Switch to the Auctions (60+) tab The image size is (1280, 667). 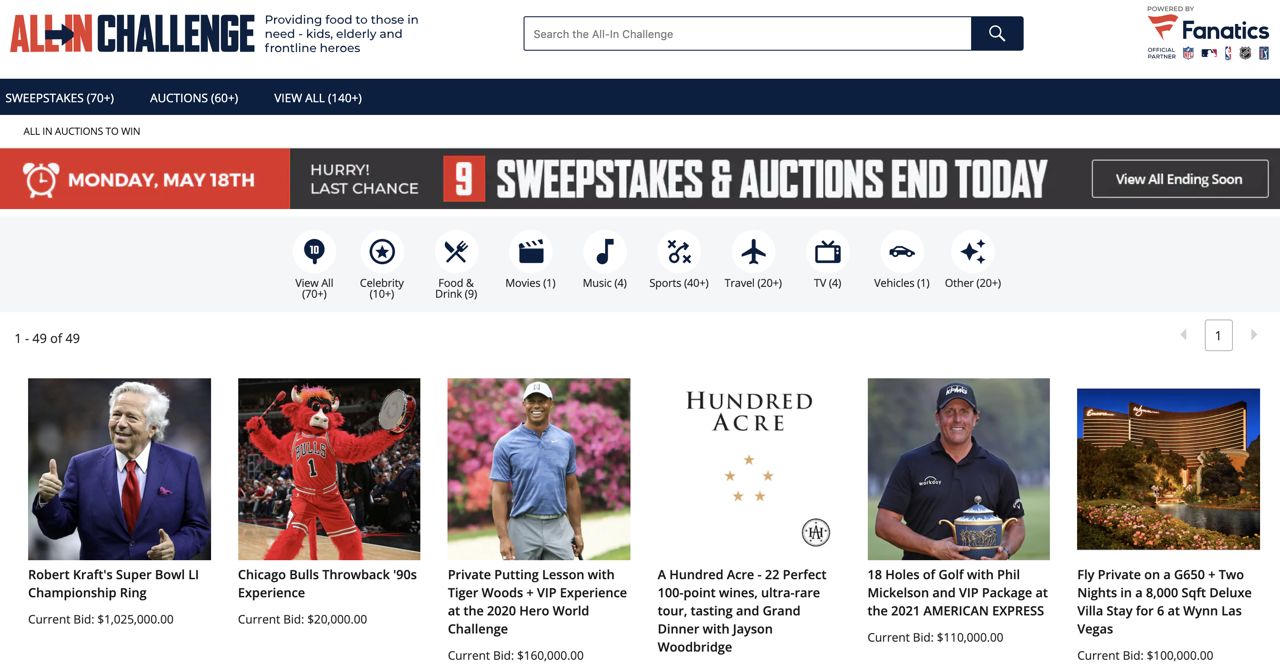pyautogui.click(x=194, y=98)
